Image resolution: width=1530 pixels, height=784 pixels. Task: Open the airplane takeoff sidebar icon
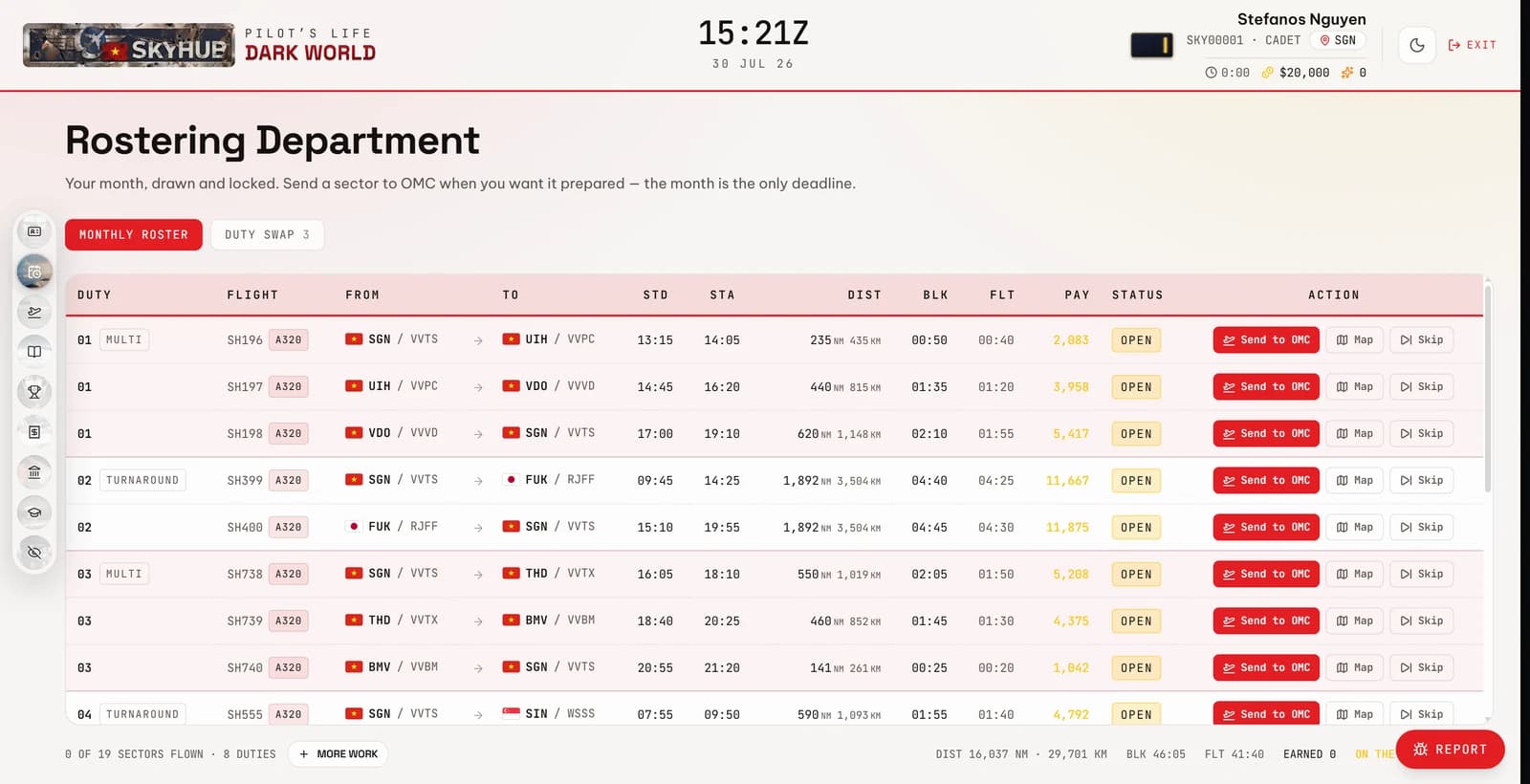pyautogui.click(x=34, y=312)
